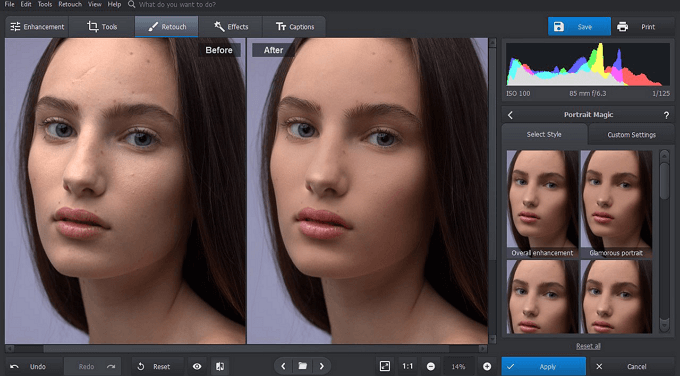
Task: Select the bottom-left unlabeled style thumbnail
Action: 542,297
